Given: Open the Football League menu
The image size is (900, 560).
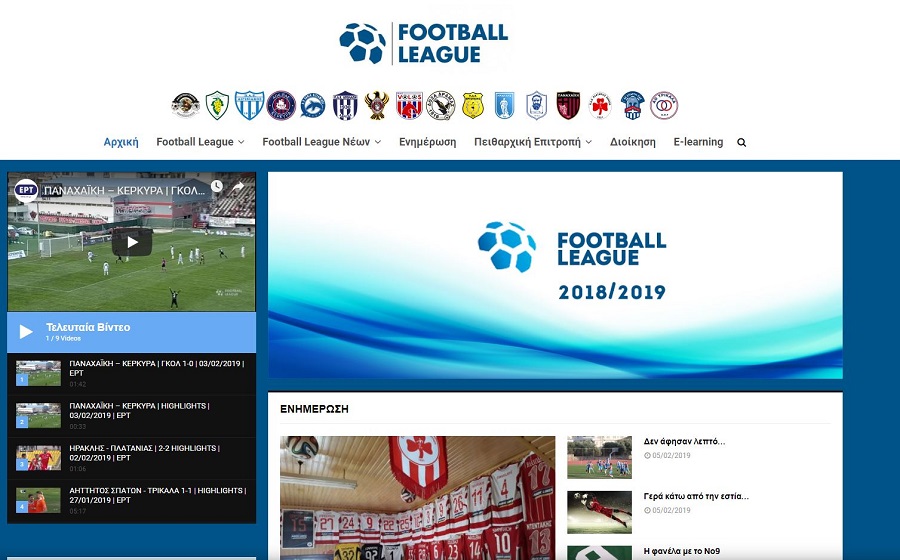Looking at the screenshot, I should (195, 142).
